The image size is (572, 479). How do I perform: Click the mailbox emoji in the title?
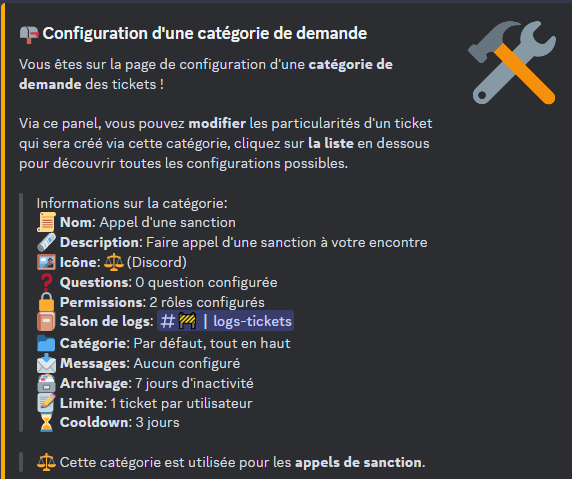pyautogui.click(x=29, y=35)
